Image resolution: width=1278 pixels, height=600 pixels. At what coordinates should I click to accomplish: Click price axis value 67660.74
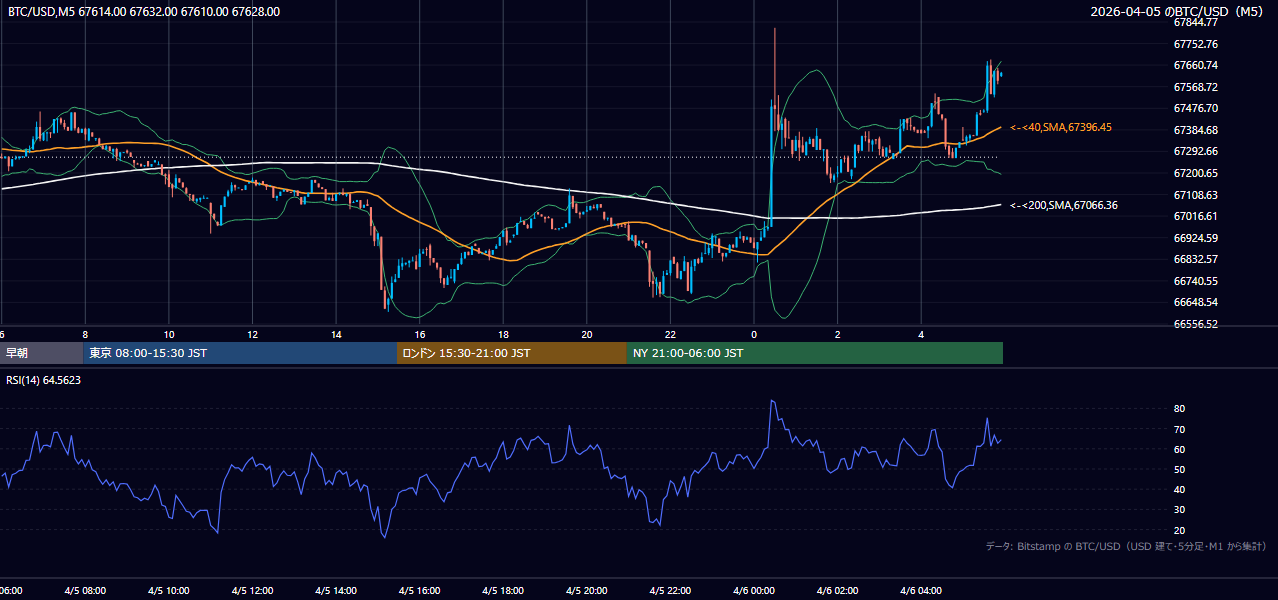(x=1195, y=65)
